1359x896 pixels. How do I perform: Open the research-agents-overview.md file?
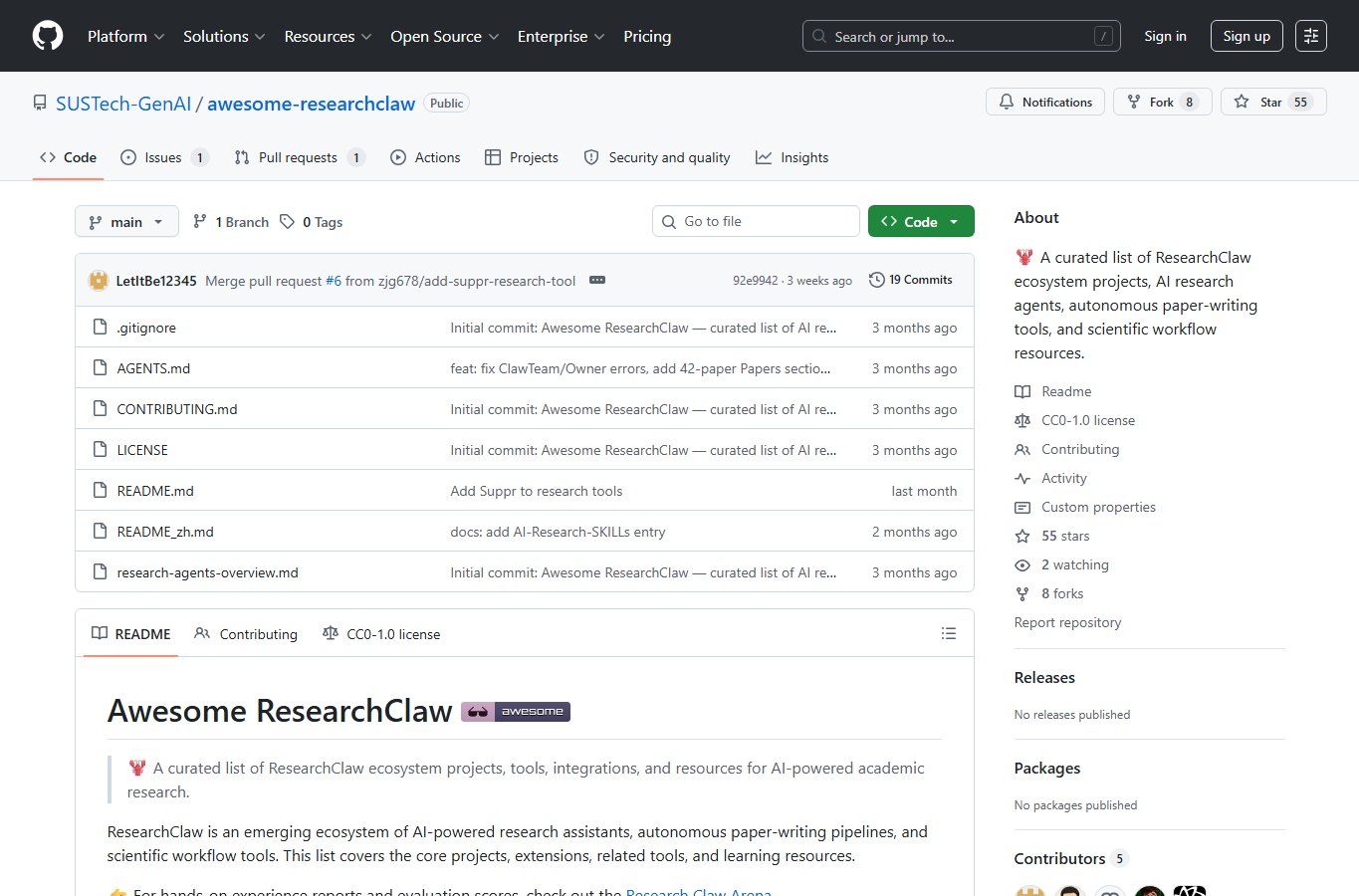coord(207,571)
